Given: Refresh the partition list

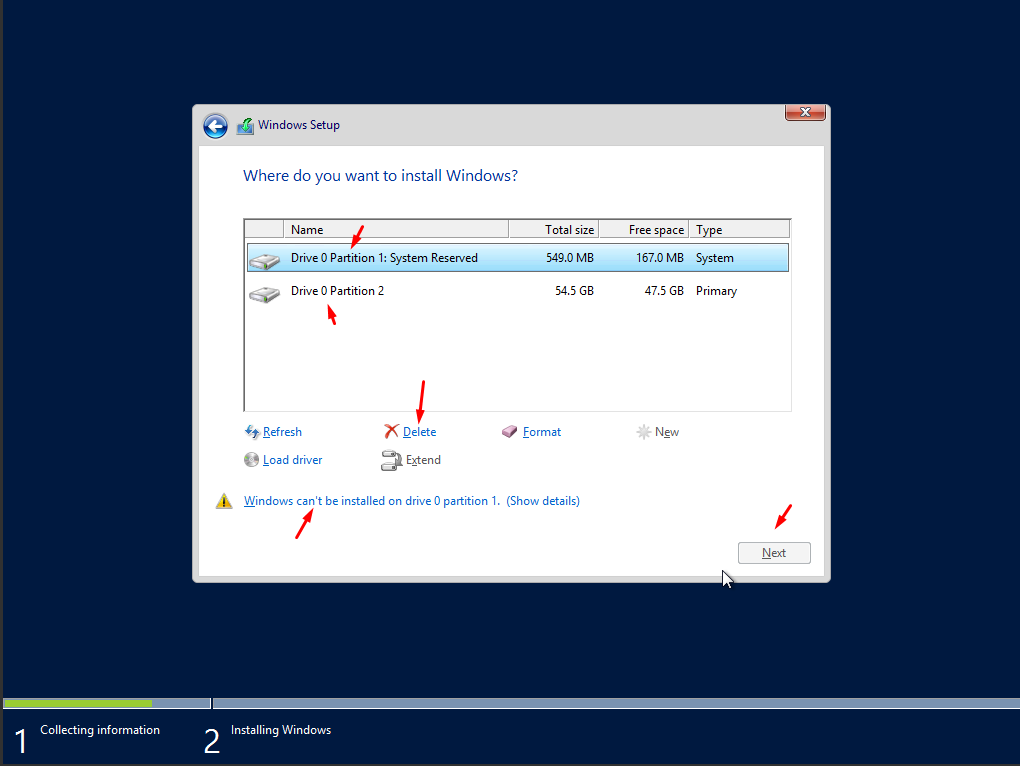Looking at the screenshot, I should 282,432.
